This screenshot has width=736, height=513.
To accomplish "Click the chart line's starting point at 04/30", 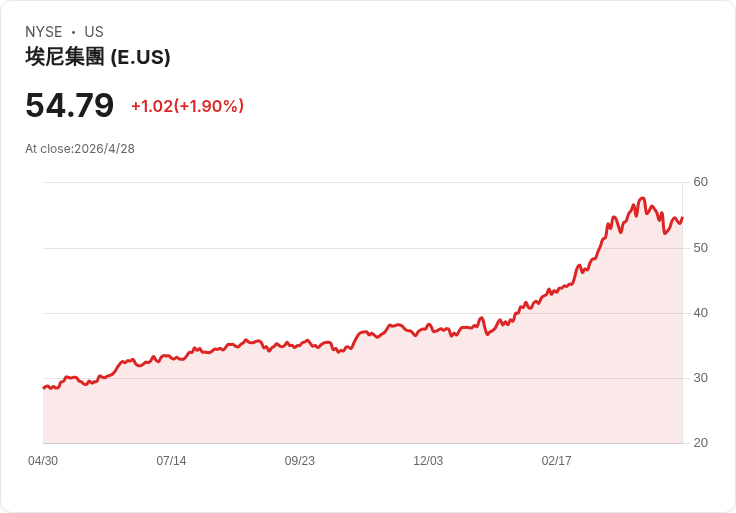I will coord(44,388).
